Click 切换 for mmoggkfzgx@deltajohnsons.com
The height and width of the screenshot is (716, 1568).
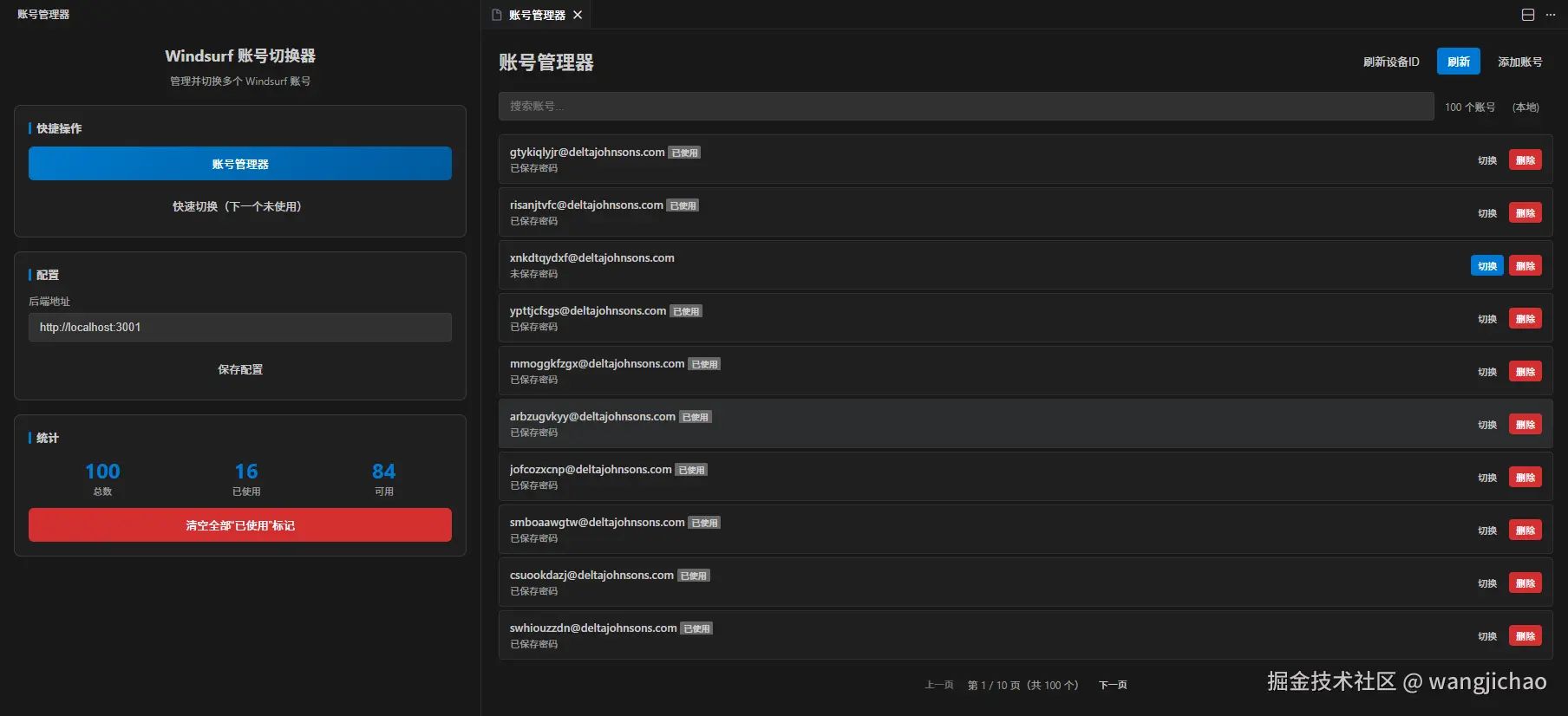point(1487,372)
